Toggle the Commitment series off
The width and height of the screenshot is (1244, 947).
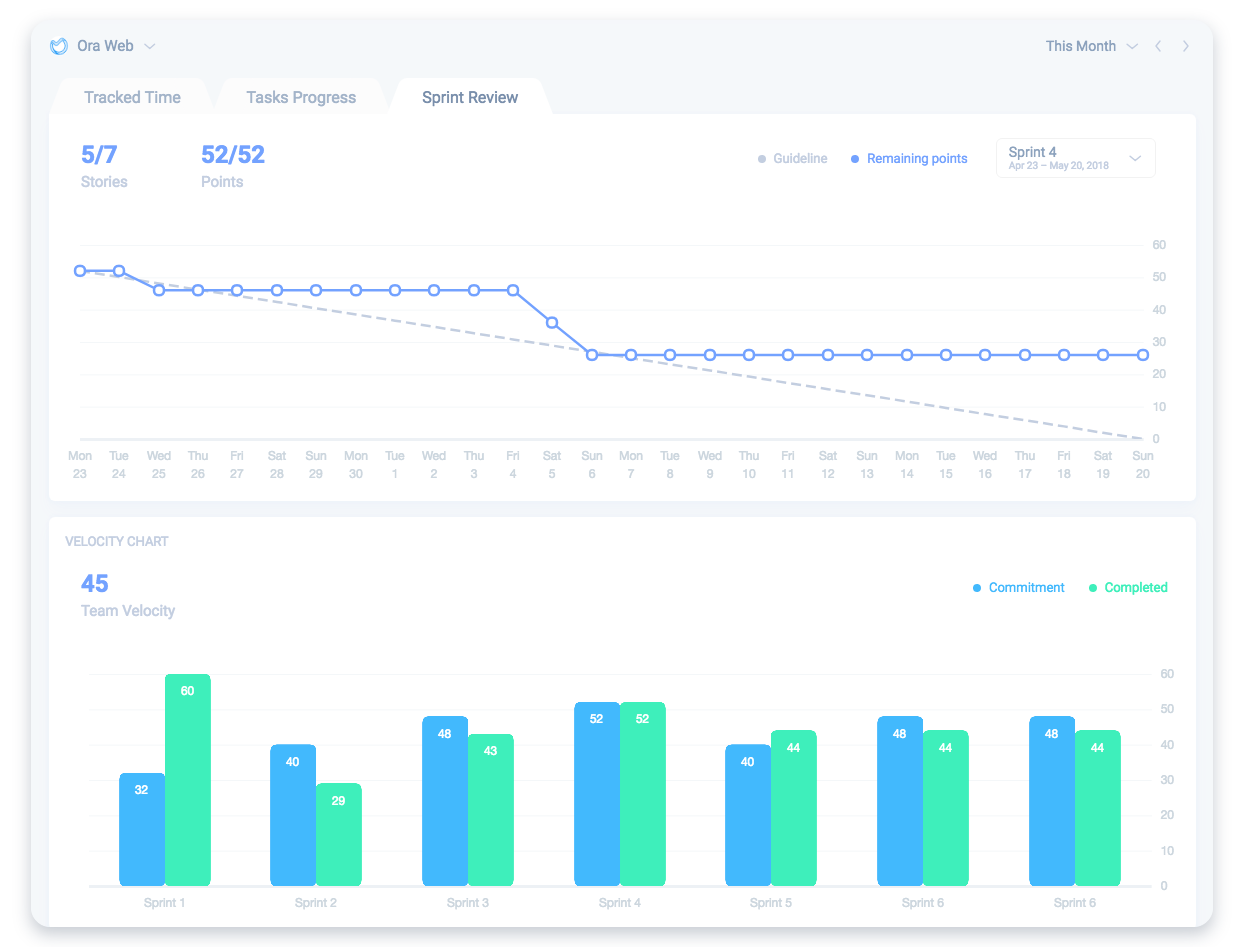pos(1018,587)
